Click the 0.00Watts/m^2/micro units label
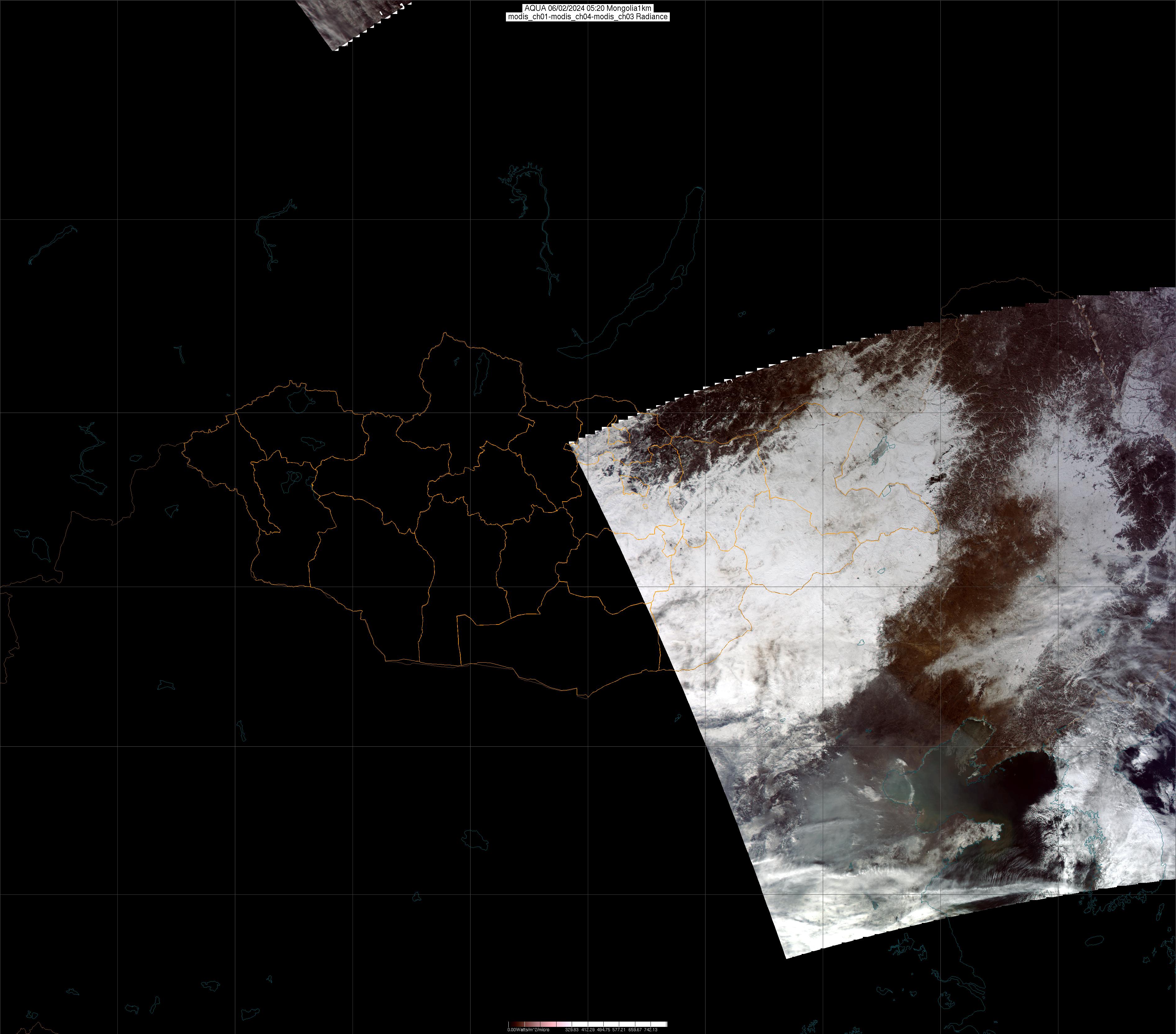Viewport: 1176px width, 1034px height. [528, 1029]
